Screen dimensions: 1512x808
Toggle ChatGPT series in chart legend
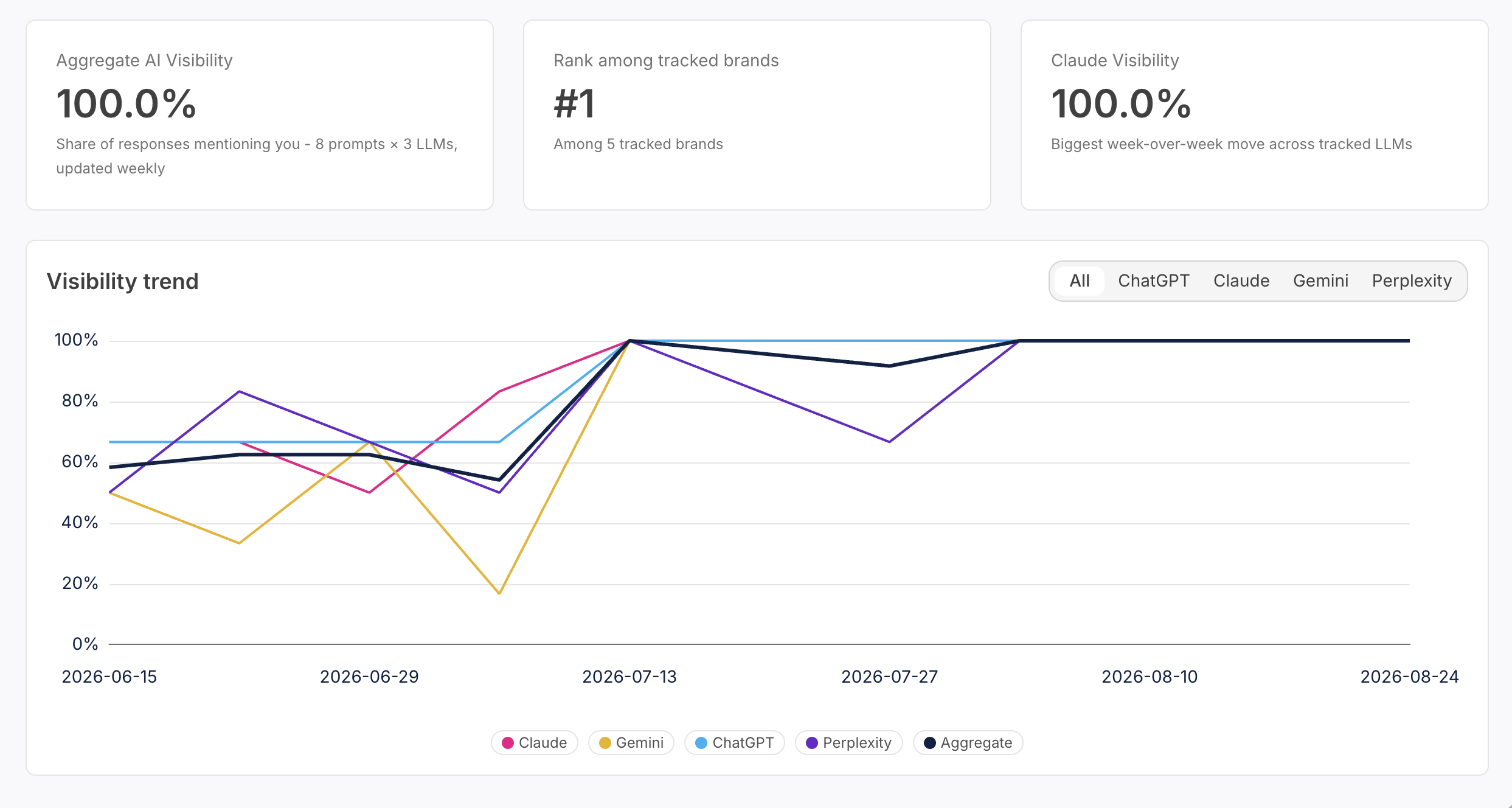point(735,742)
